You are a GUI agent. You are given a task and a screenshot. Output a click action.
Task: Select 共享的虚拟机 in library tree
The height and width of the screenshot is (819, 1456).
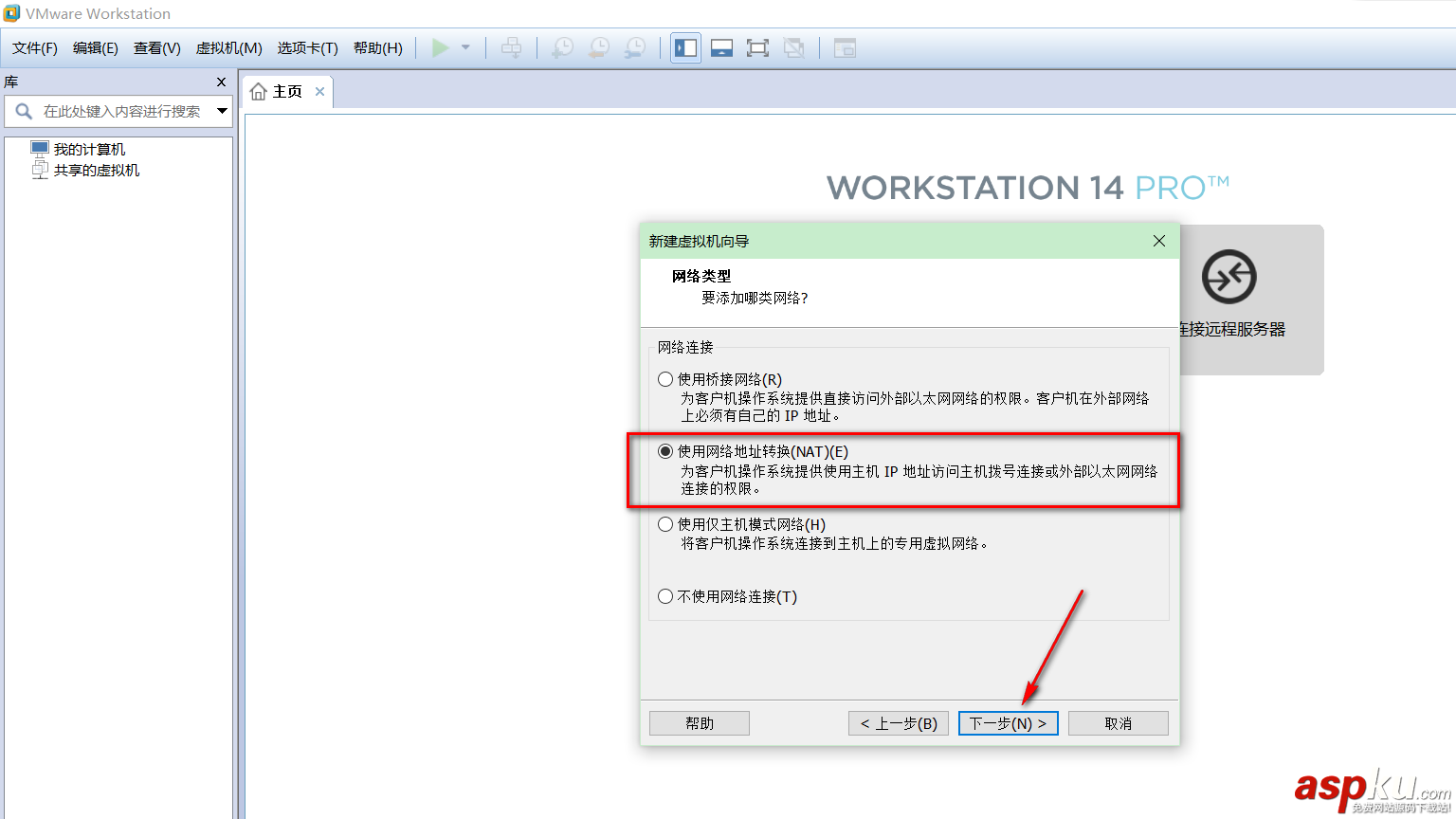[97, 171]
